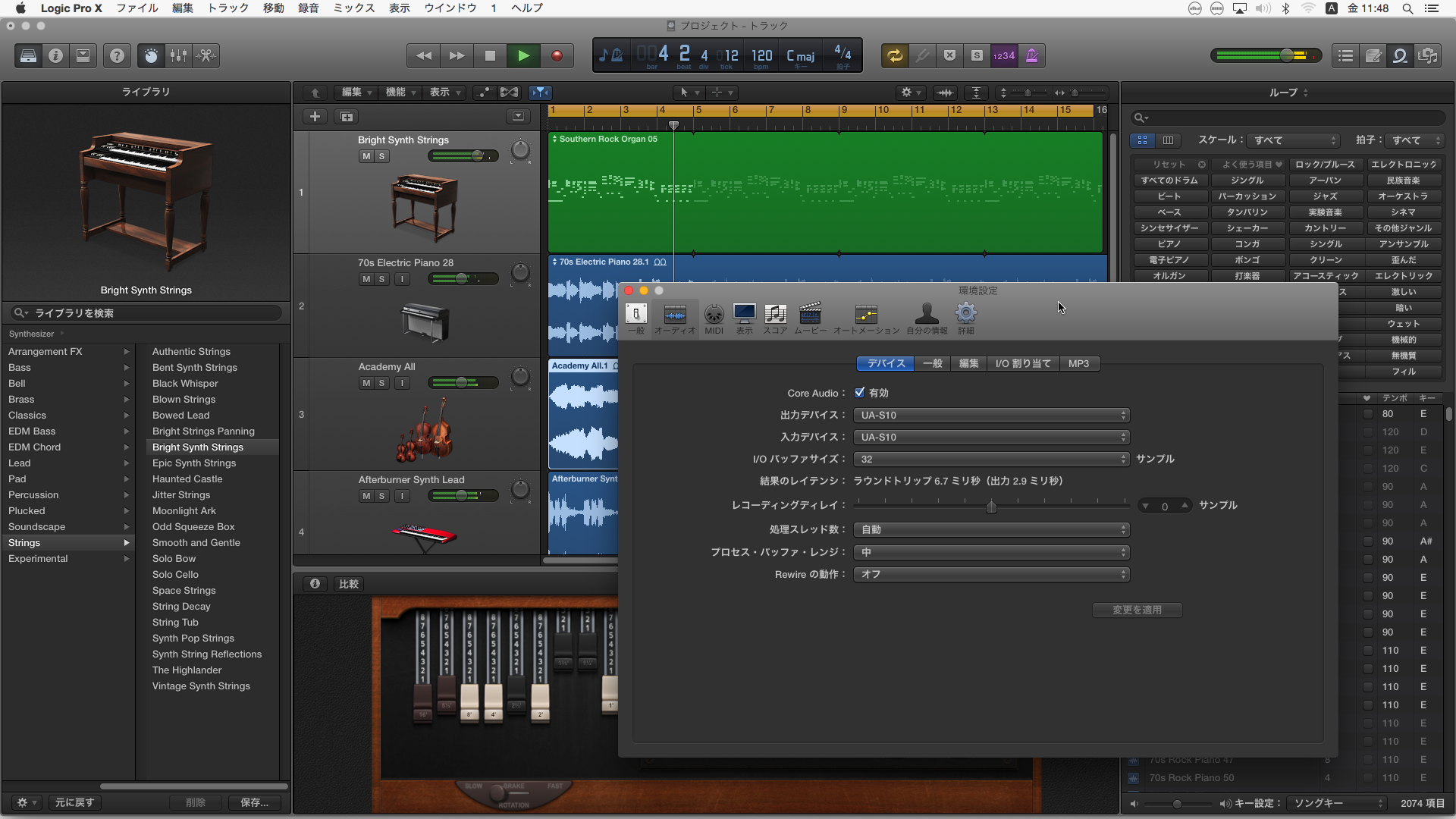Select Advanced (詳細) gear preferences icon
Screen dimensions: 1456x819
[x=965, y=318]
